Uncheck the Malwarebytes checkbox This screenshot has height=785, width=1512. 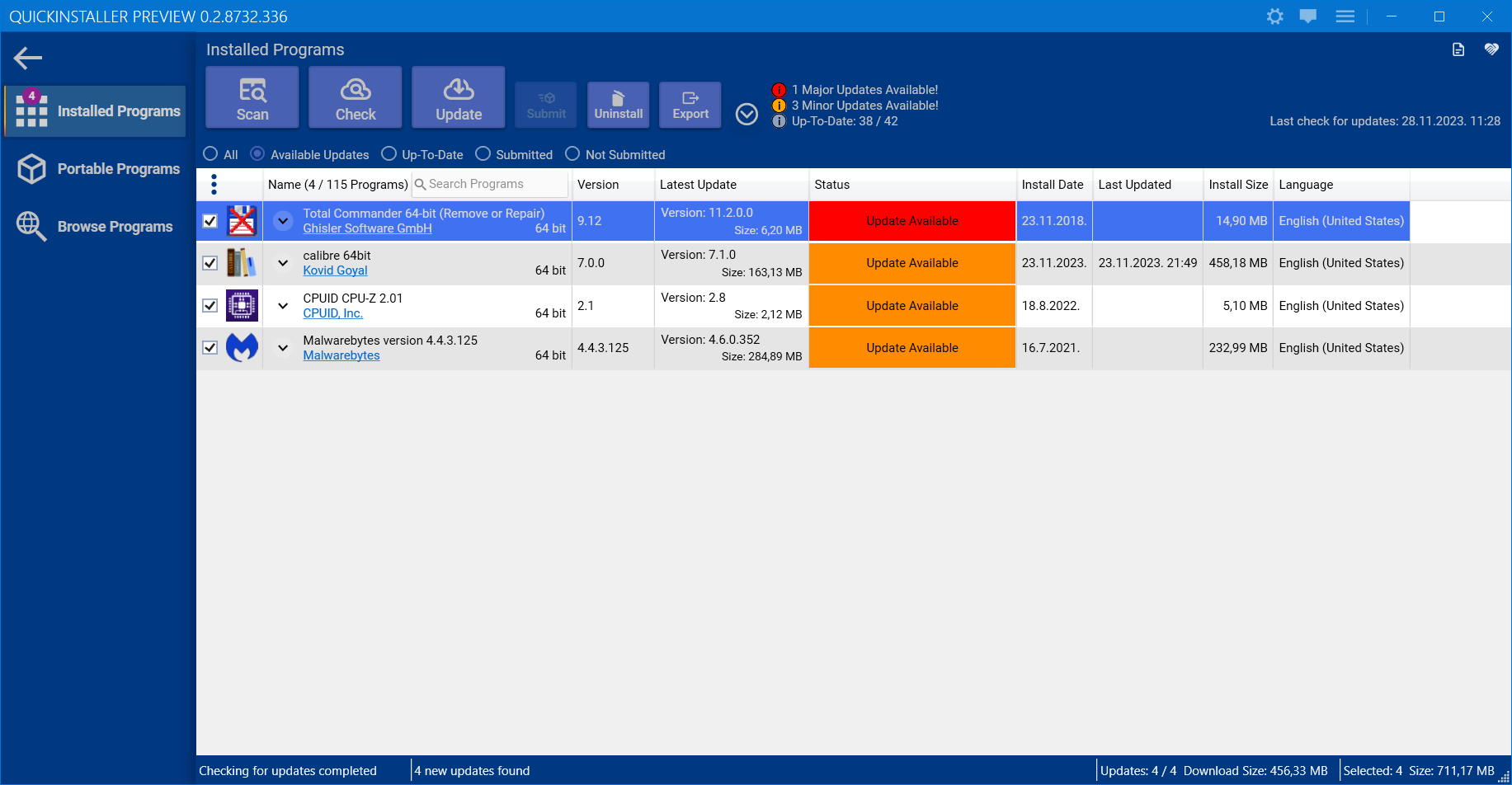tap(210, 348)
